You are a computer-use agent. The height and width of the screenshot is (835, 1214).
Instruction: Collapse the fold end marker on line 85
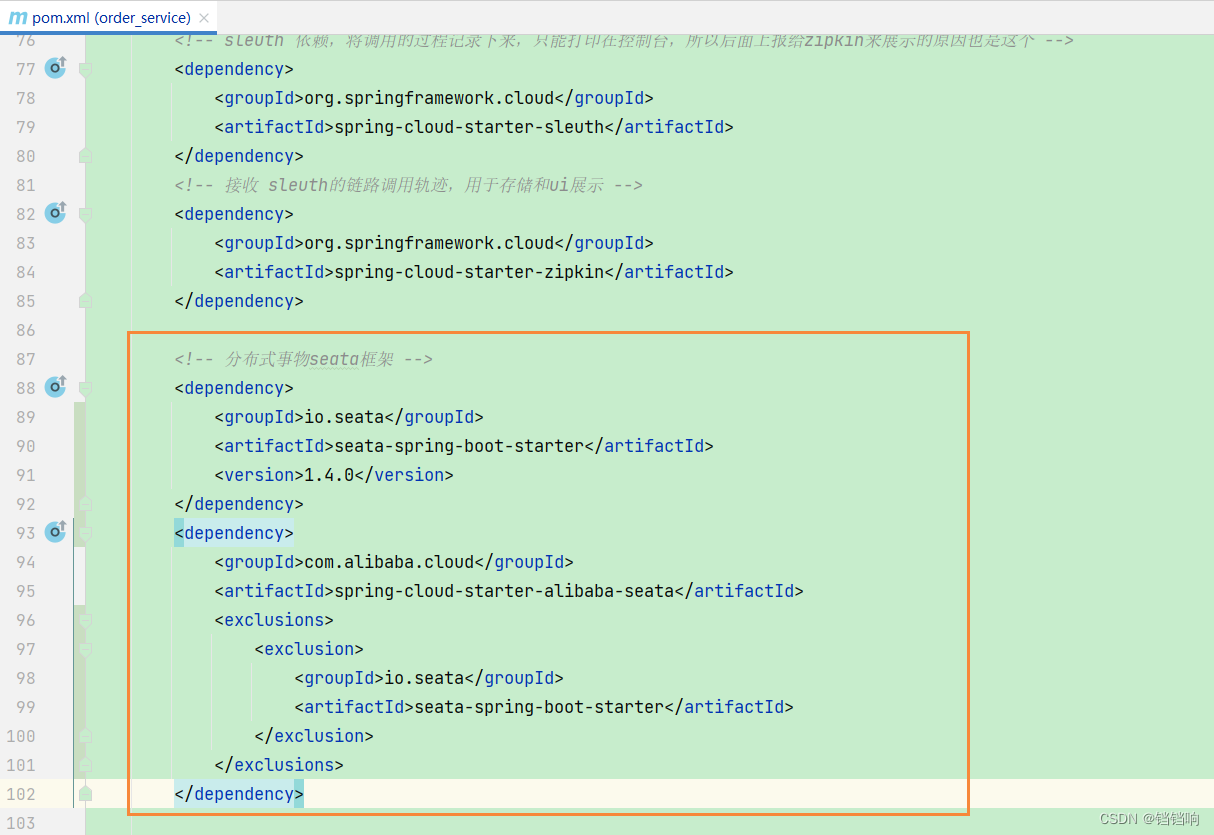point(85,300)
